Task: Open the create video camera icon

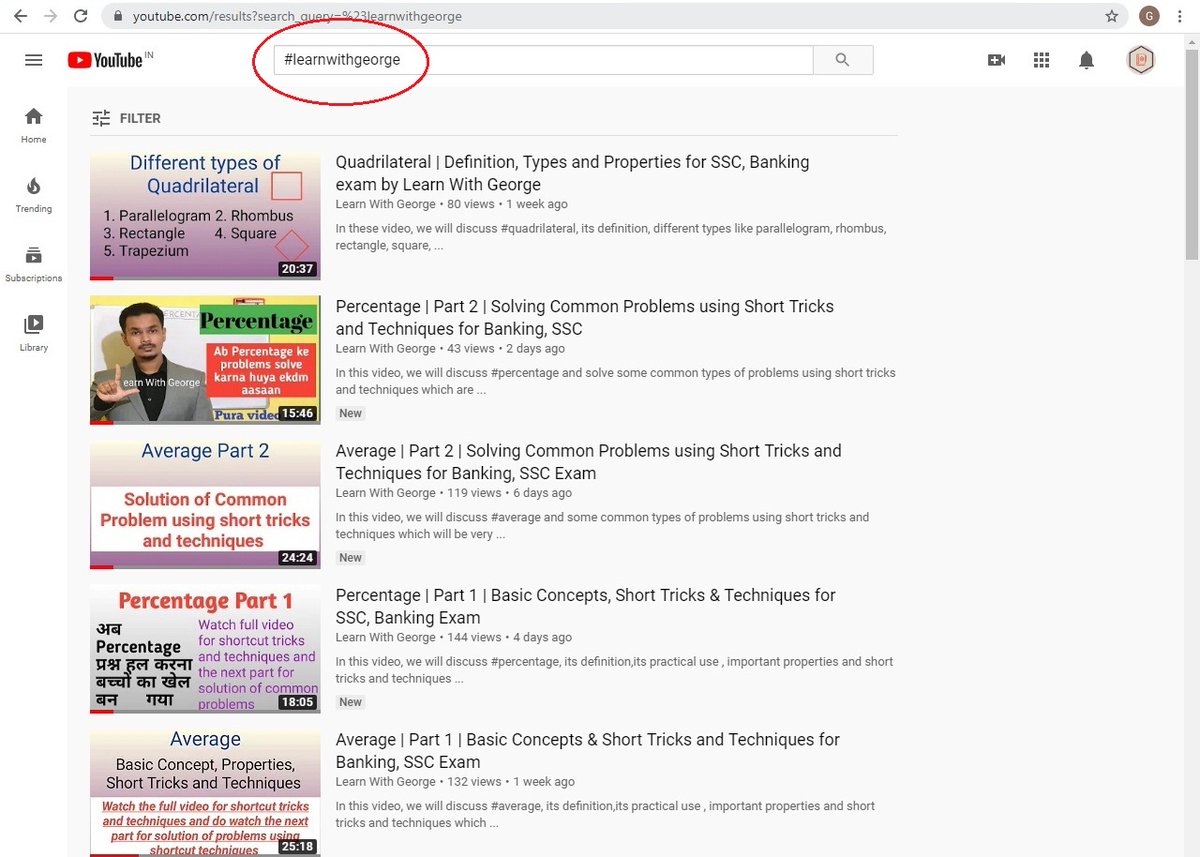Action: click(996, 60)
